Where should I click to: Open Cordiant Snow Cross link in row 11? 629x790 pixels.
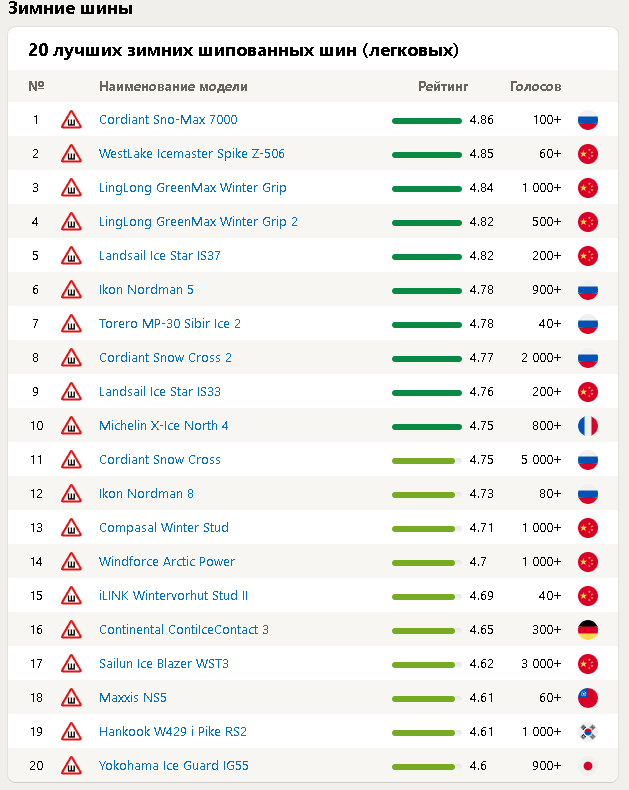160,459
